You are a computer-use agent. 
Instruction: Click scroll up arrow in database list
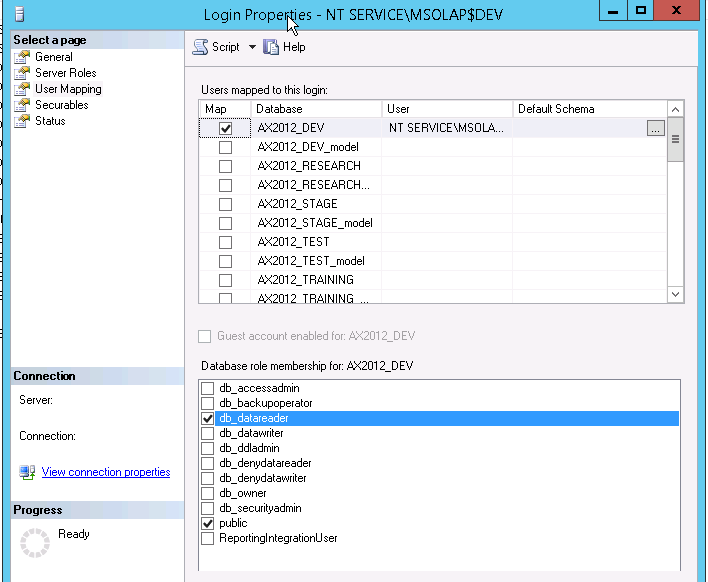tap(675, 109)
